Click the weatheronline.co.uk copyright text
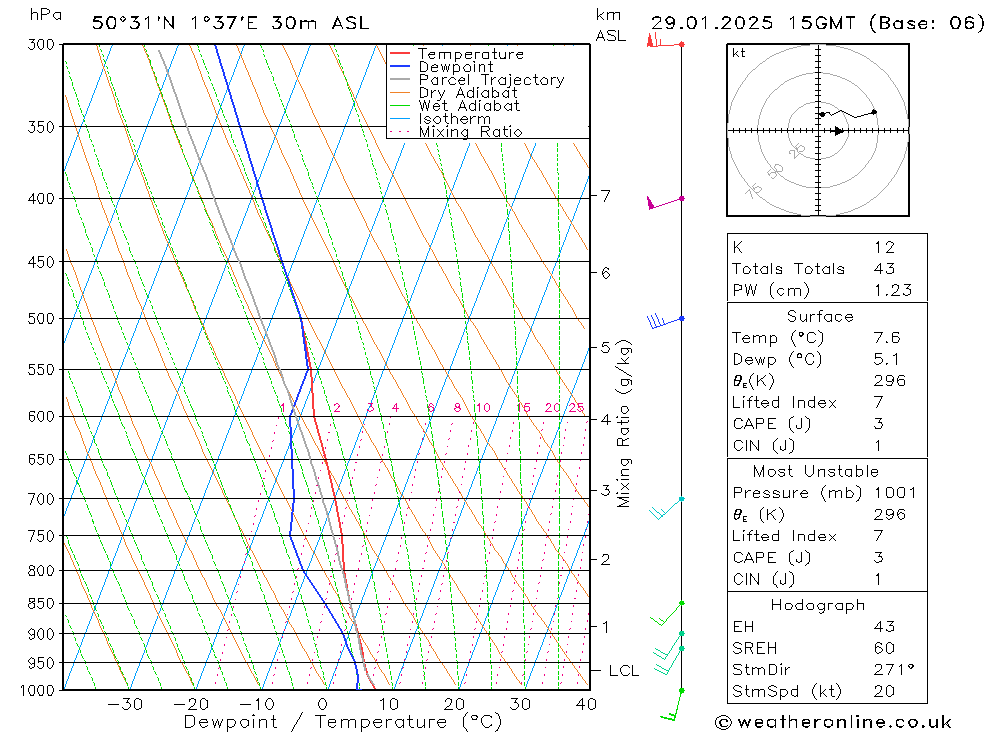The width and height of the screenshot is (1000, 733). [833, 722]
